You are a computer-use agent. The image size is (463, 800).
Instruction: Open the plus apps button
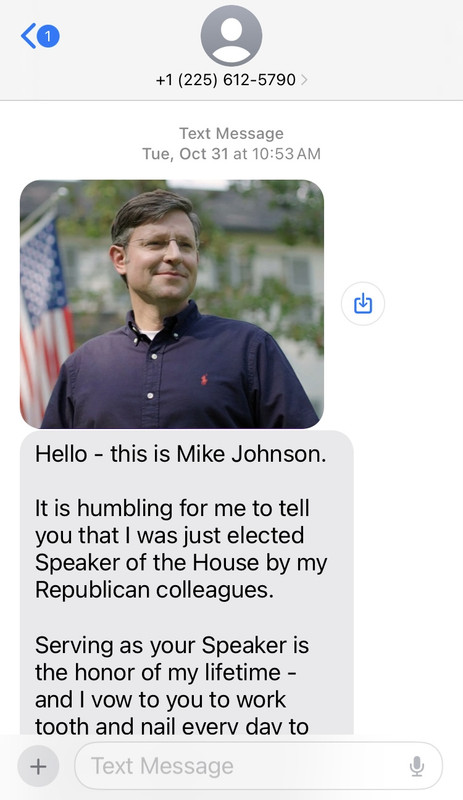38,766
